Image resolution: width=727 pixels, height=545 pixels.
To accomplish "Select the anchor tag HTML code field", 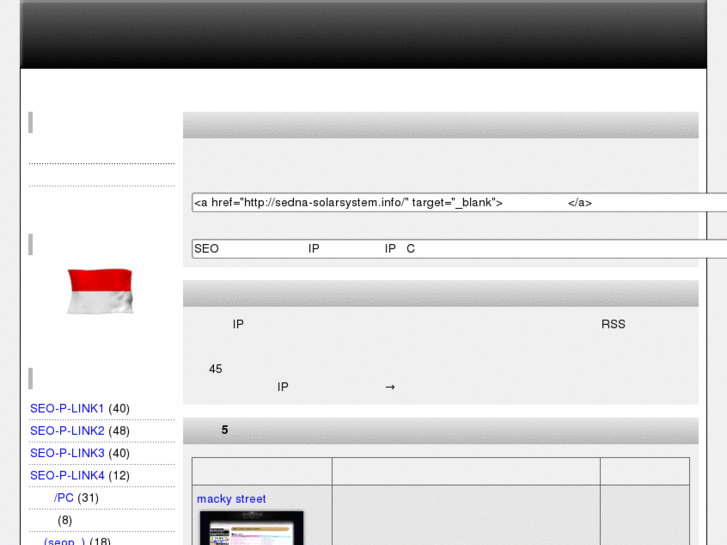I will [x=459, y=203].
